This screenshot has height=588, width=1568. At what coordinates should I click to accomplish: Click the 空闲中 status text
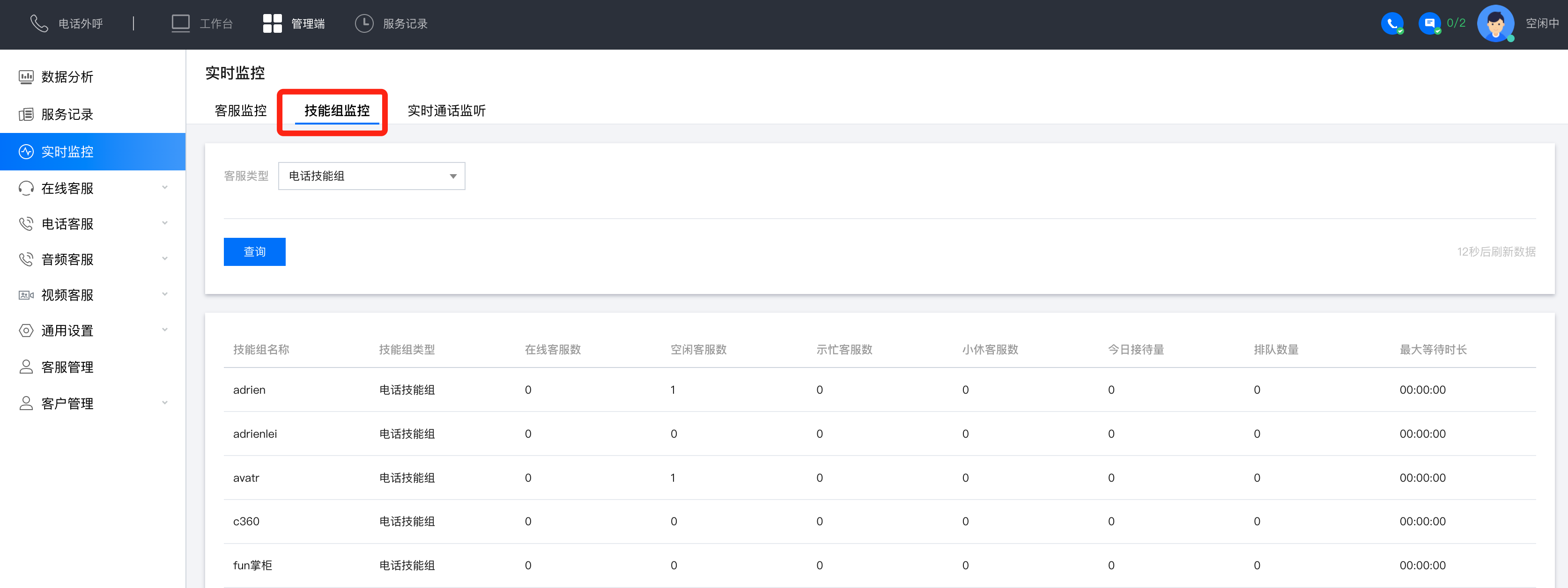1542,24
